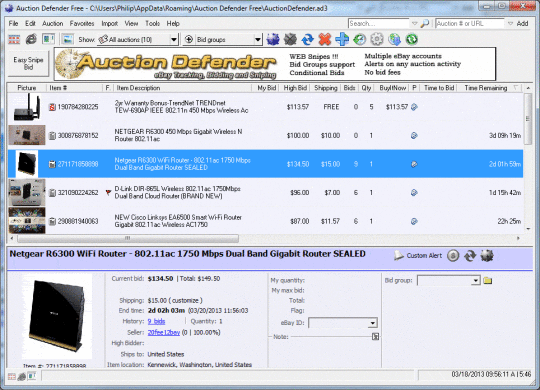
Task: Click the eBay page icon for item 190784280225
Action: point(414,107)
